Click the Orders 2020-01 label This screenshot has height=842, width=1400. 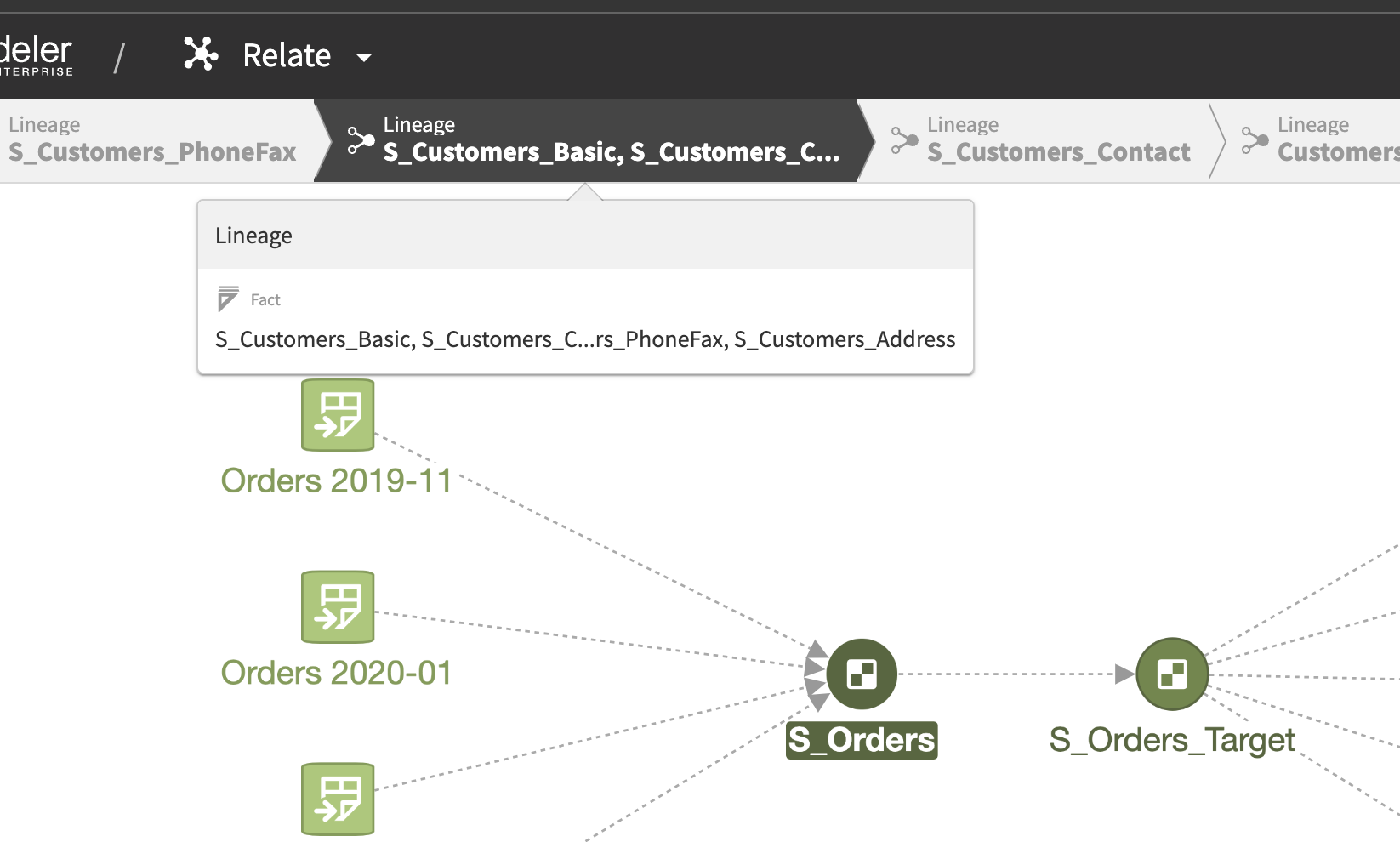[x=336, y=673]
